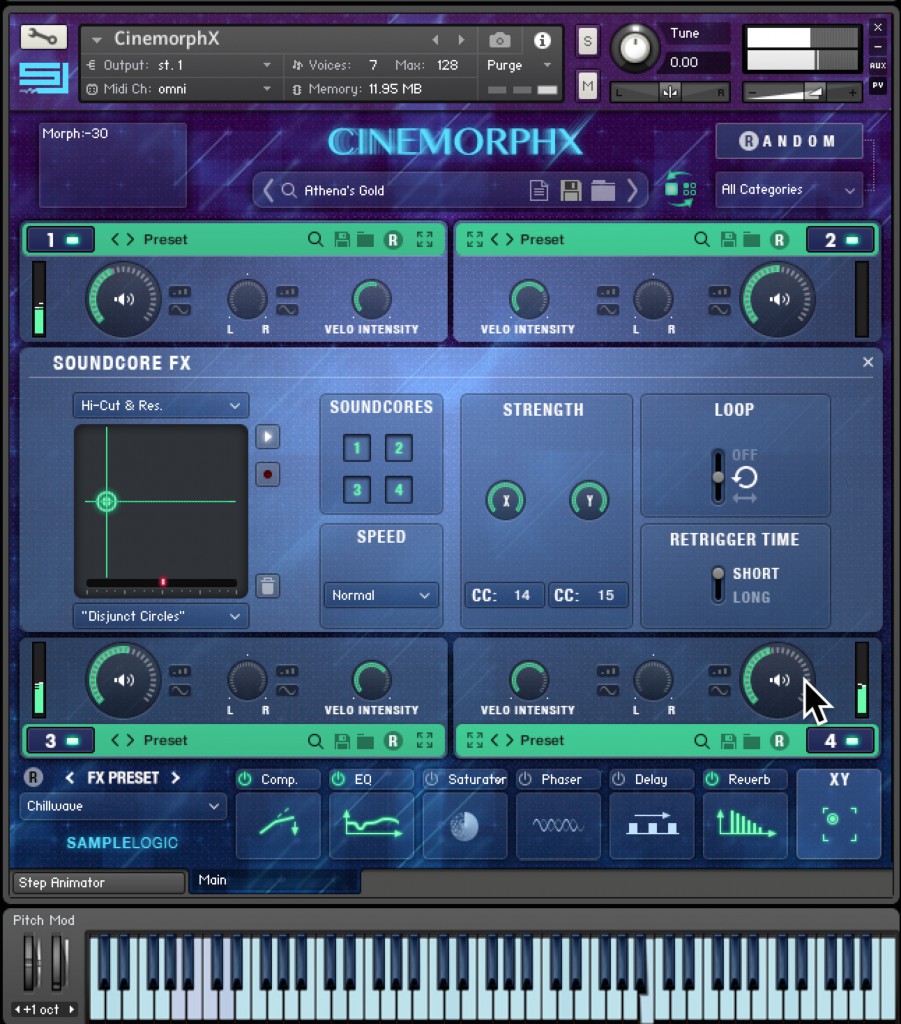Screen dimensions: 901x1024
Task: Open Reverb effect icon panel
Action: tap(745, 825)
